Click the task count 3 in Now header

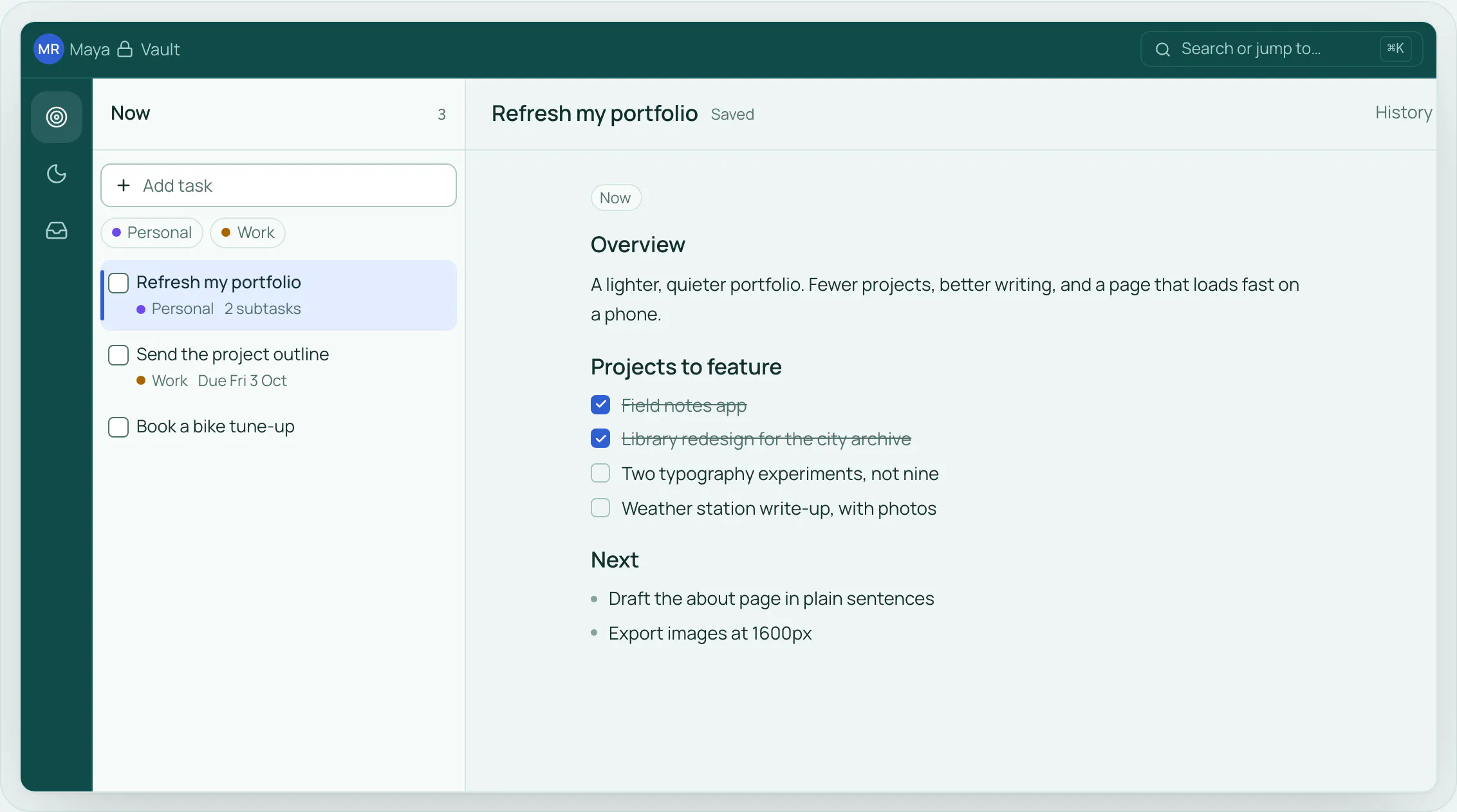[x=441, y=115]
